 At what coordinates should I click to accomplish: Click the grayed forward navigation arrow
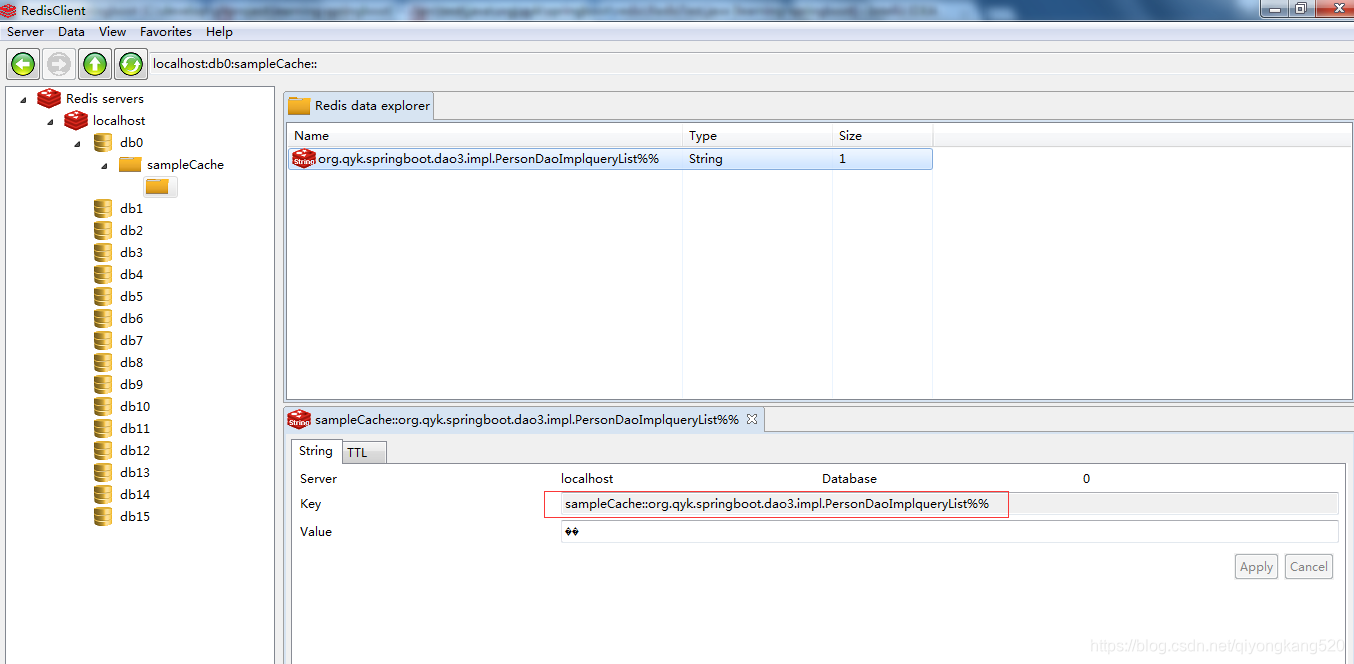(59, 64)
